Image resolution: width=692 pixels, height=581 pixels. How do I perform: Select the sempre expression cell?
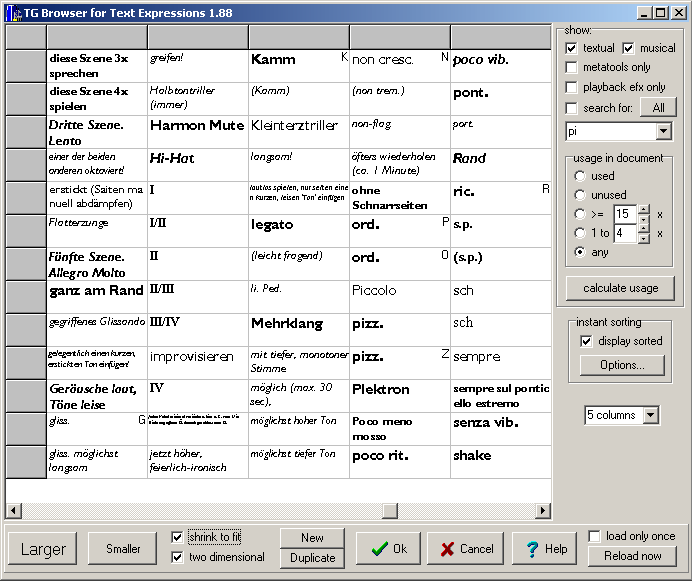tap(501, 363)
